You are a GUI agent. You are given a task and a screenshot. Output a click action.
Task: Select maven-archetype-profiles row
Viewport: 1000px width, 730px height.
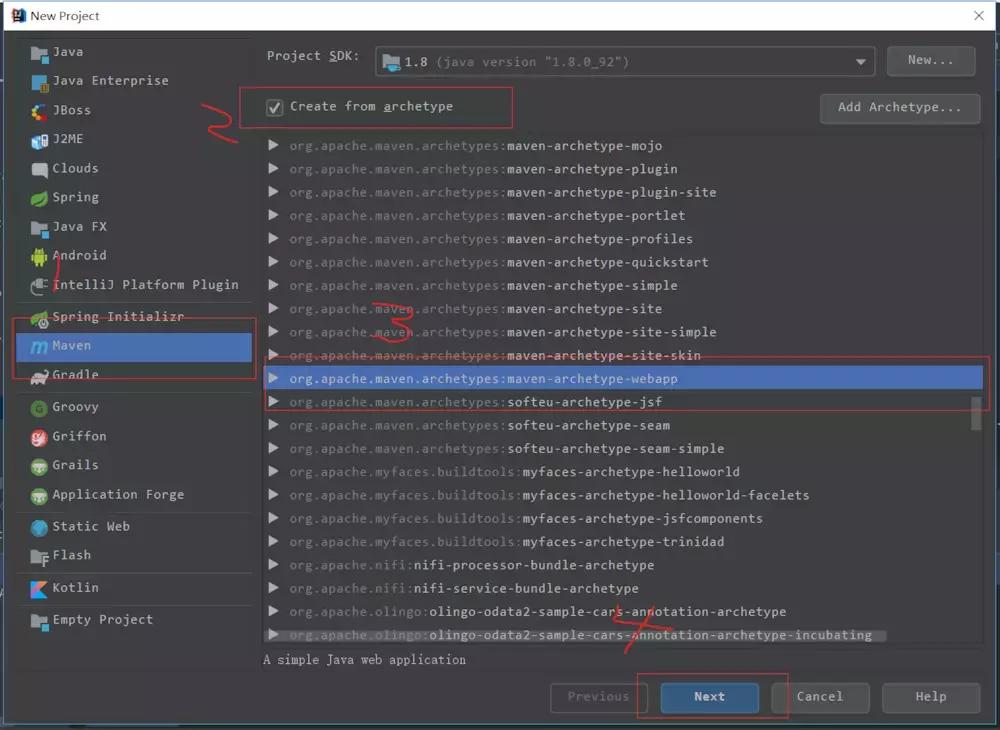coord(623,239)
